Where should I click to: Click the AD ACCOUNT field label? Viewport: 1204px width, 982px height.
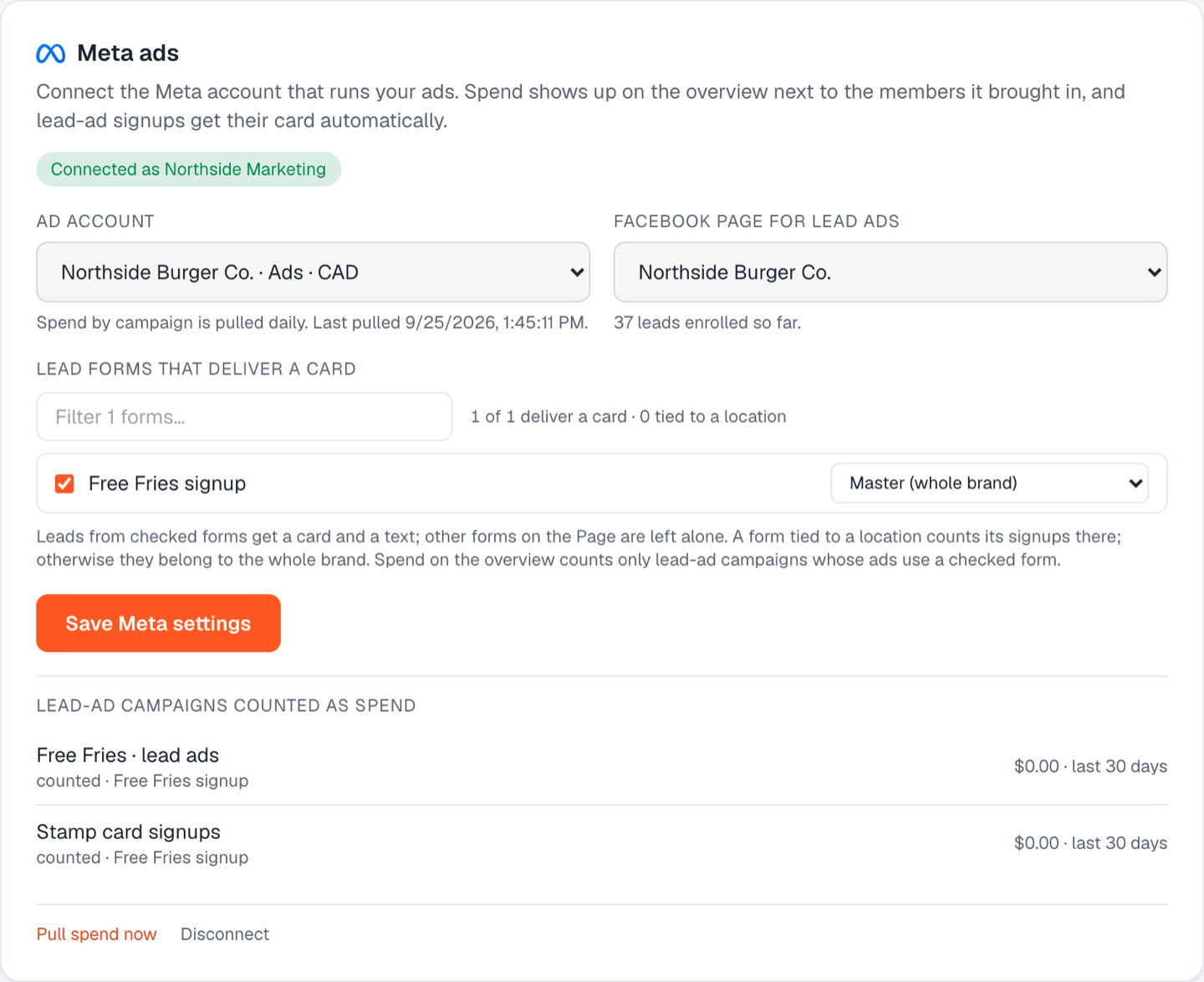coord(95,221)
